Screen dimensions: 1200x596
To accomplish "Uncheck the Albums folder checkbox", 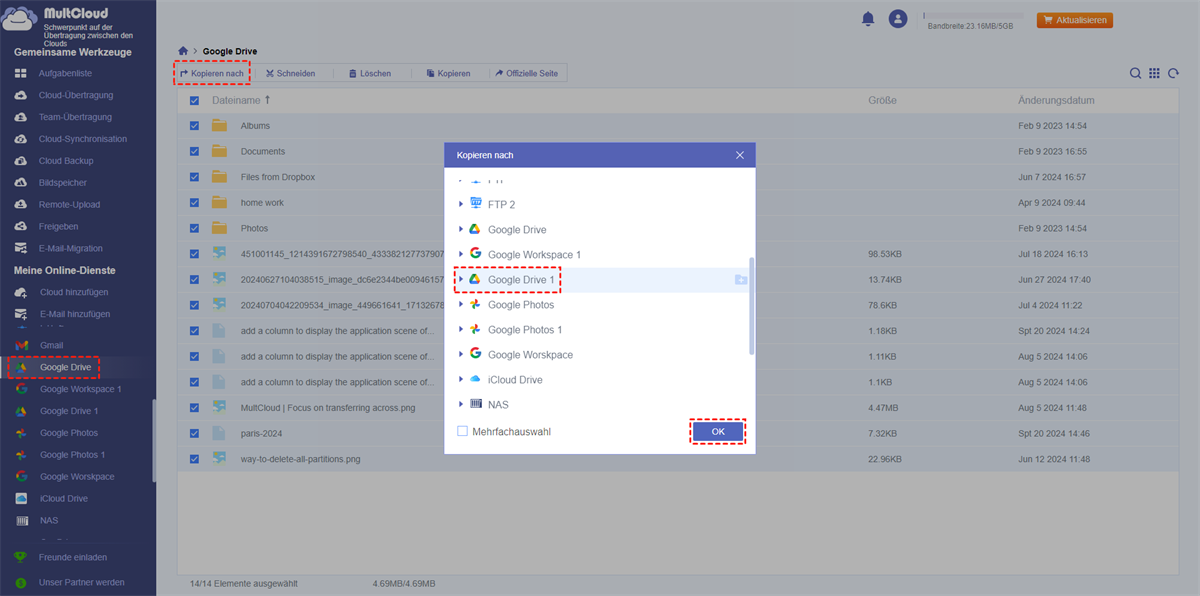I will click(194, 126).
